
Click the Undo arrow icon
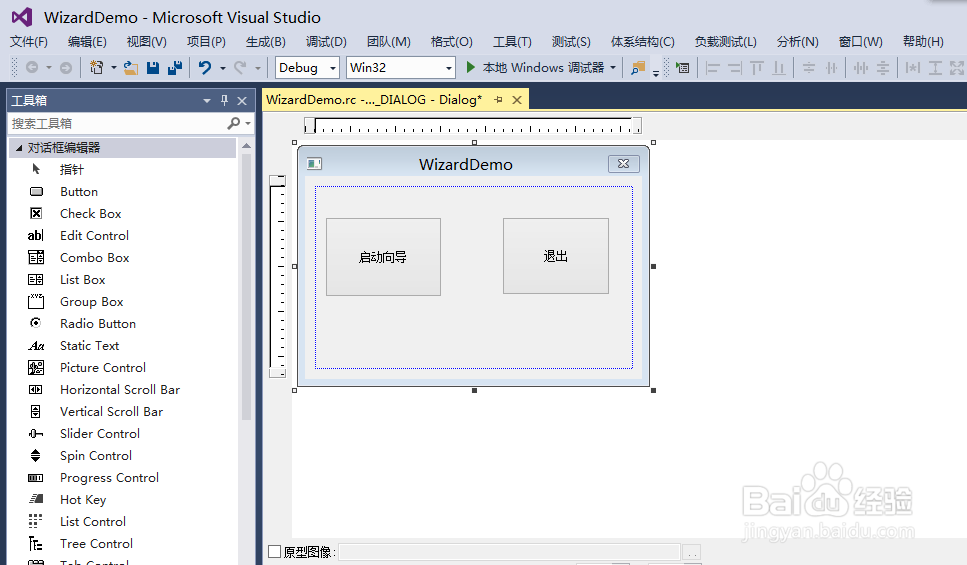click(x=205, y=67)
